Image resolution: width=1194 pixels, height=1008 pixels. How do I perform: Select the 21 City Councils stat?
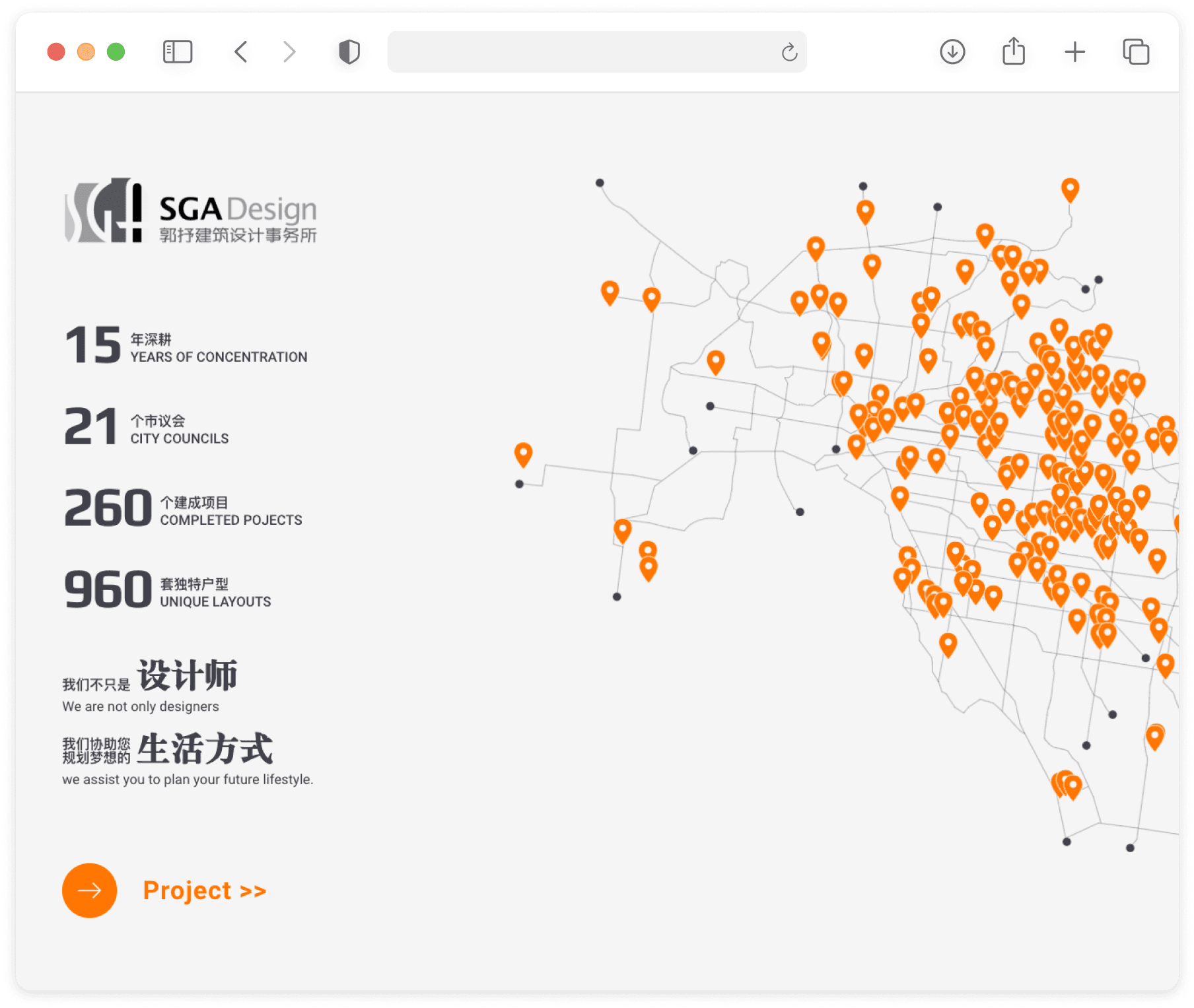[x=147, y=427]
